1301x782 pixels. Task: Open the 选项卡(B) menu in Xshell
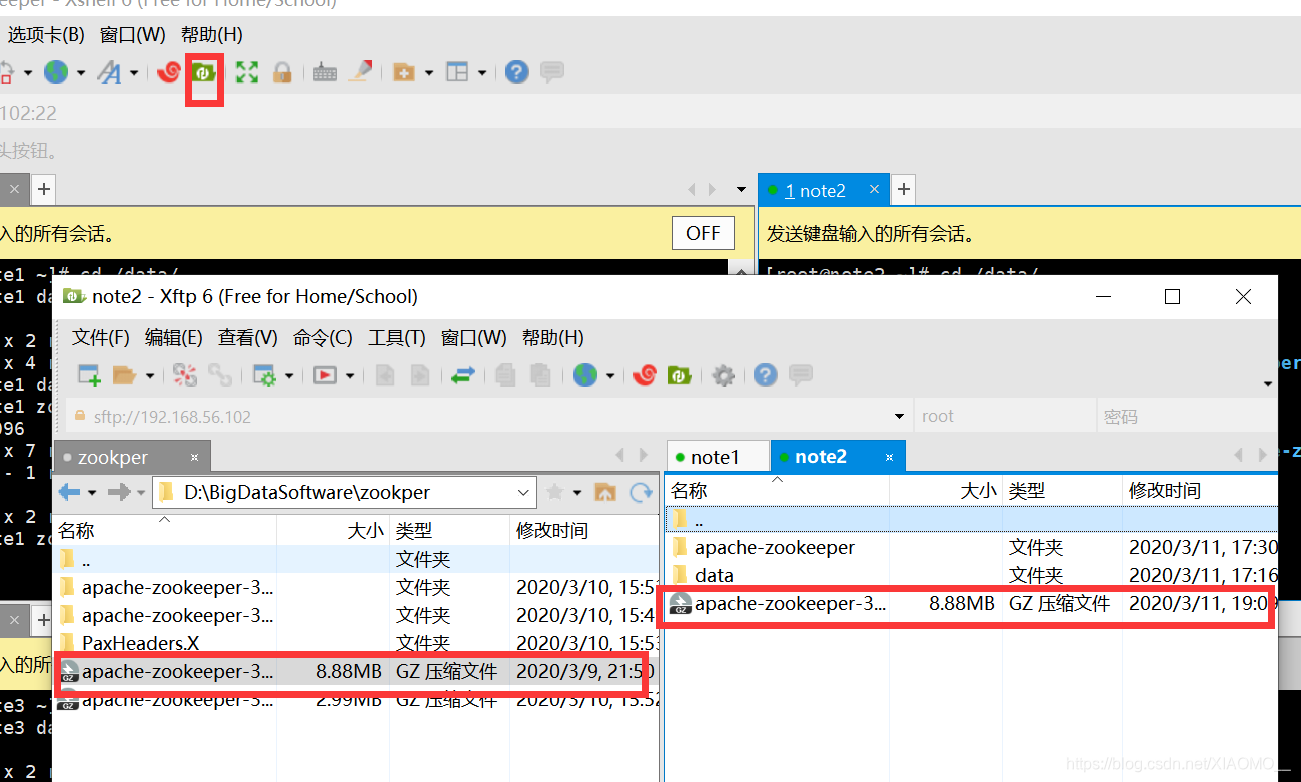click(46, 34)
